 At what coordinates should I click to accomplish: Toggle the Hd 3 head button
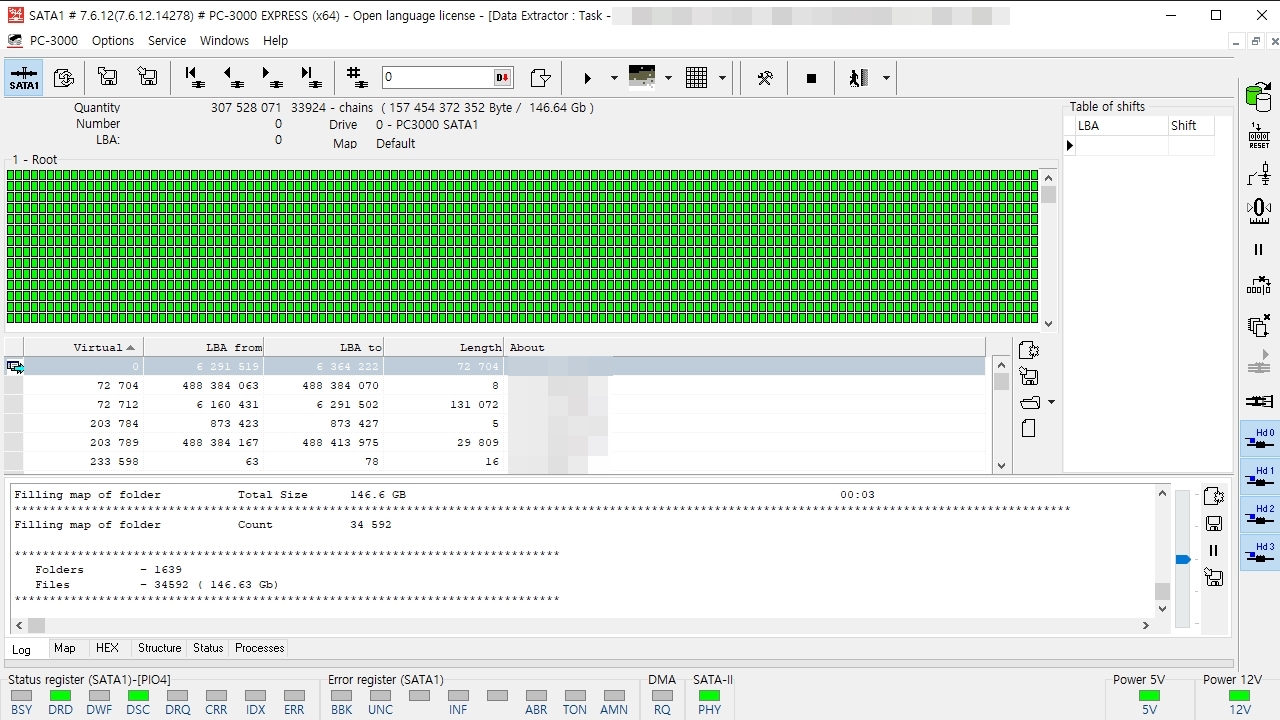[x=1259, y=553]
